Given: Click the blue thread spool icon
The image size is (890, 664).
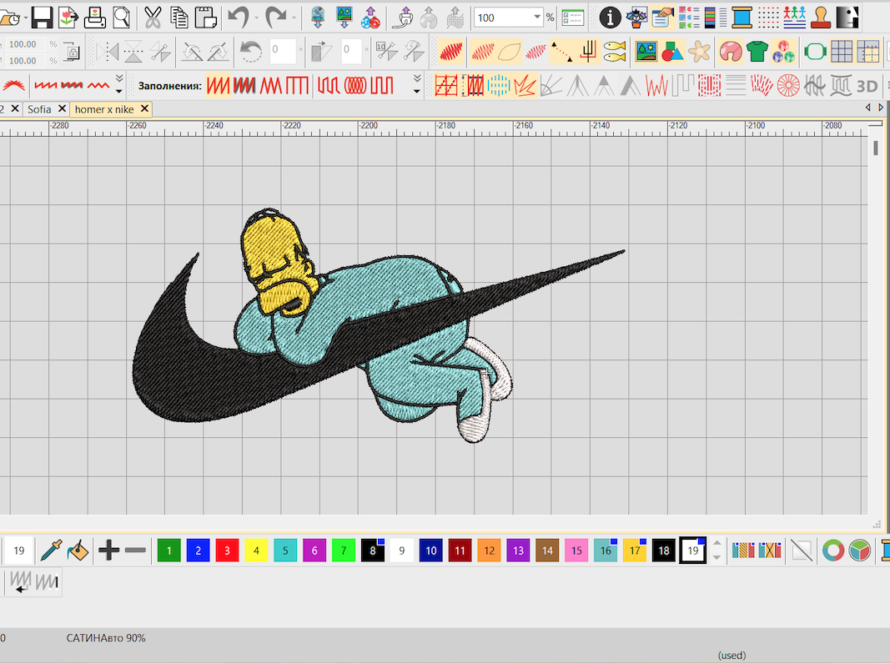Looking at the screenshot, I should 741,18.
